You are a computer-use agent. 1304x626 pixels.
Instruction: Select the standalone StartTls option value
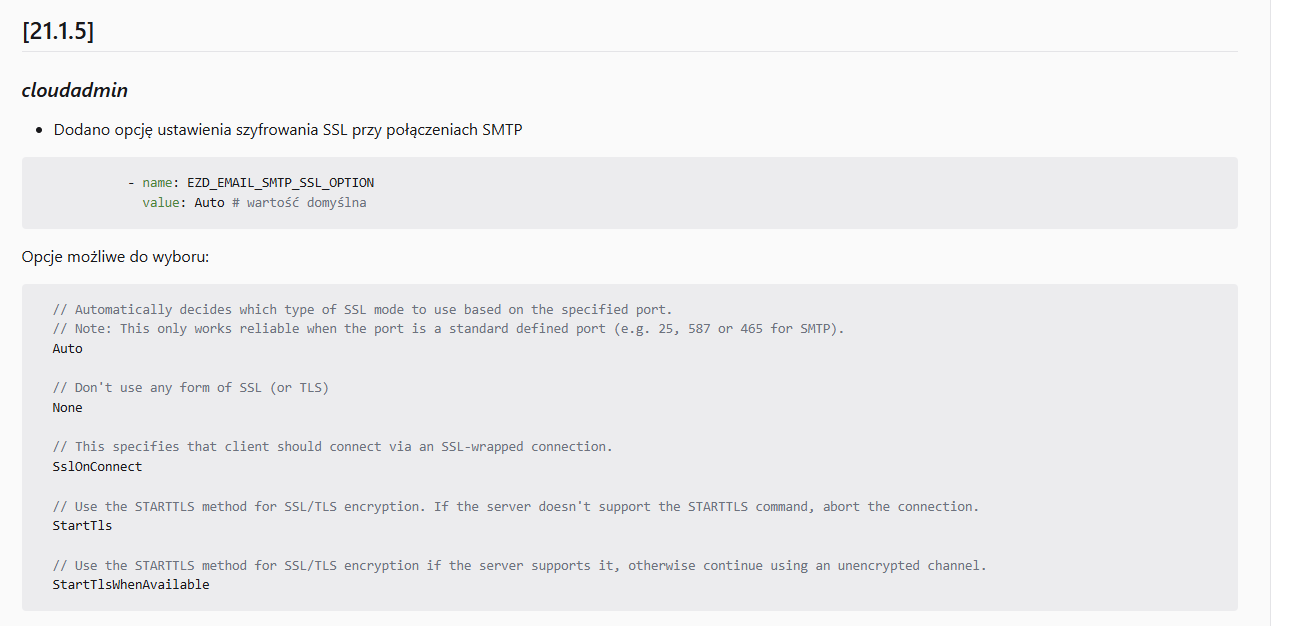82,526
